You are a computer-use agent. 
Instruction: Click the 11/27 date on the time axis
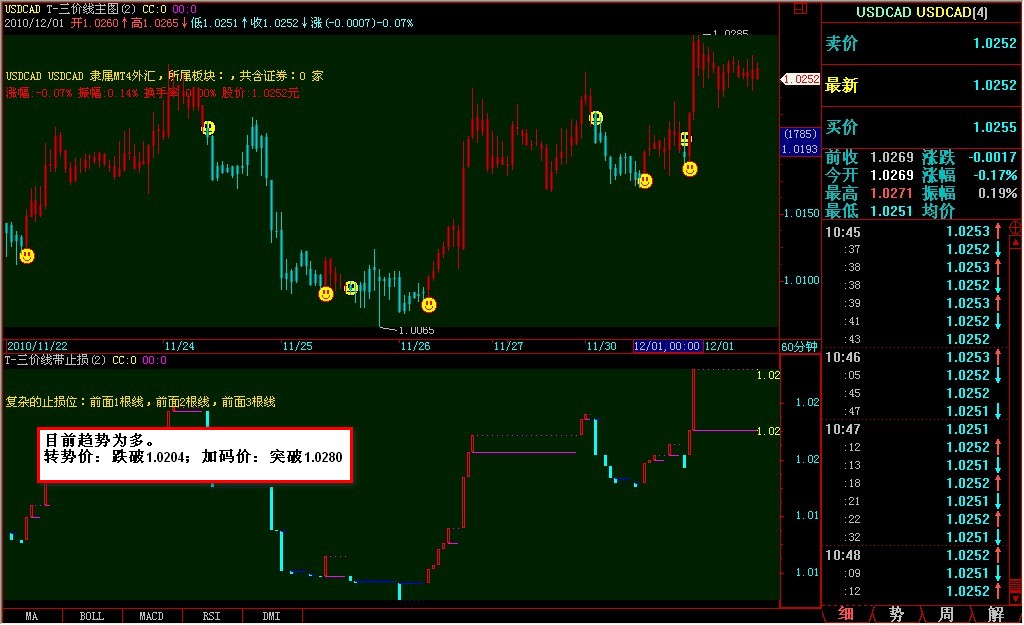tap(508, 346)
